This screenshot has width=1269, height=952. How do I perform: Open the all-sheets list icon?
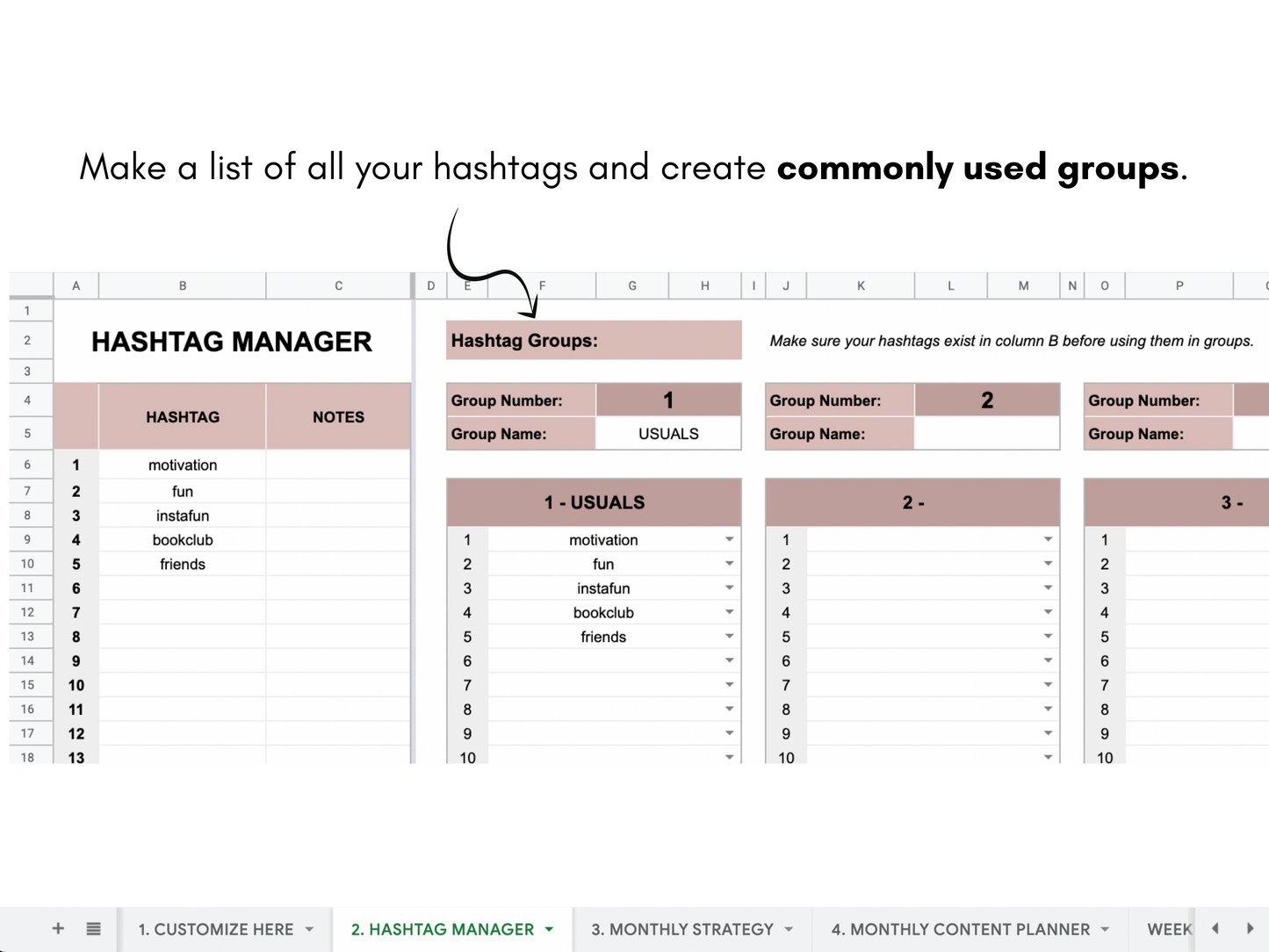point(92,928)
